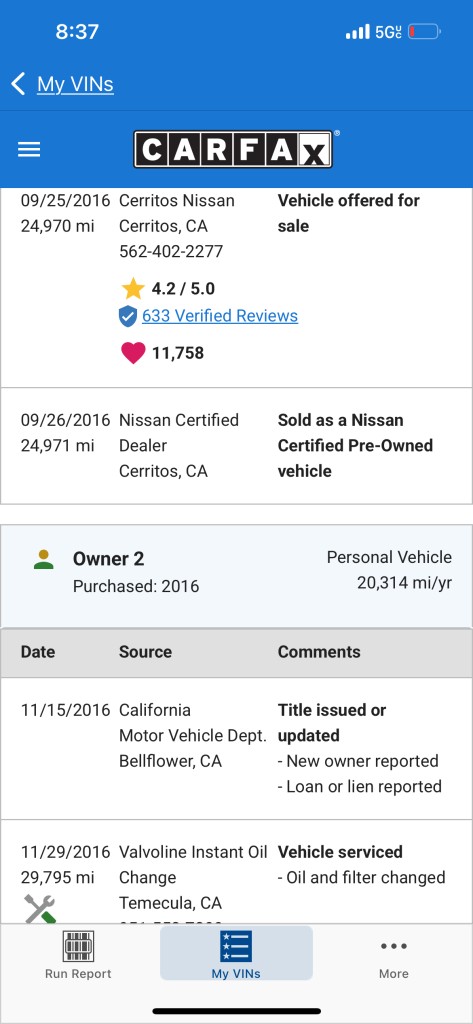
Task: Select the My VINs bottom tab
Action: (236, 953)
